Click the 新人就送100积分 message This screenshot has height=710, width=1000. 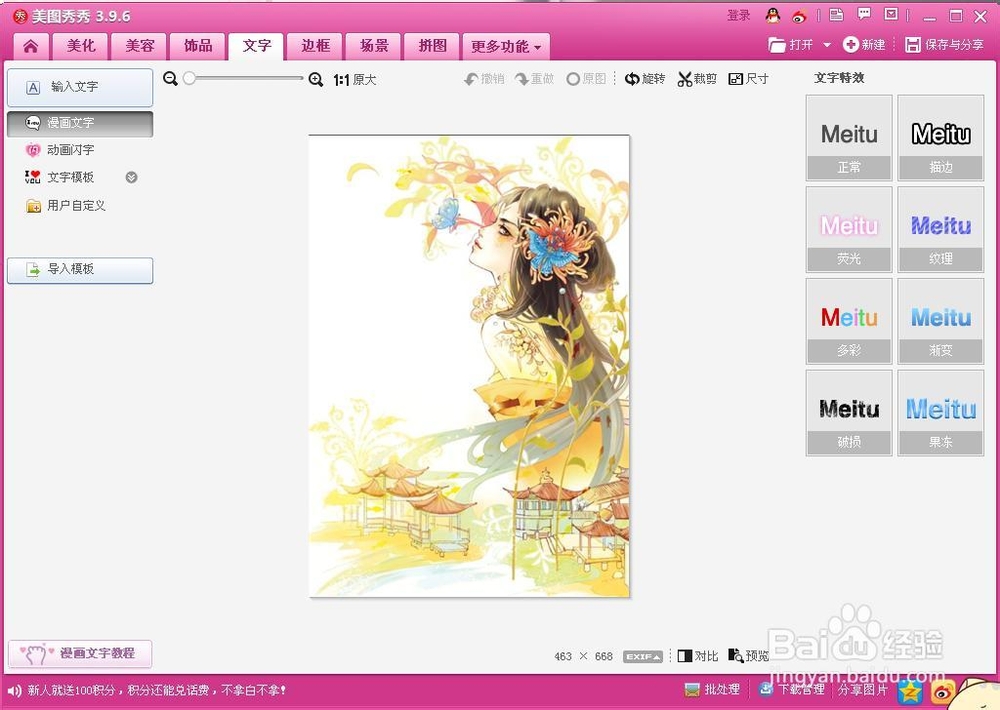[157, 690]
